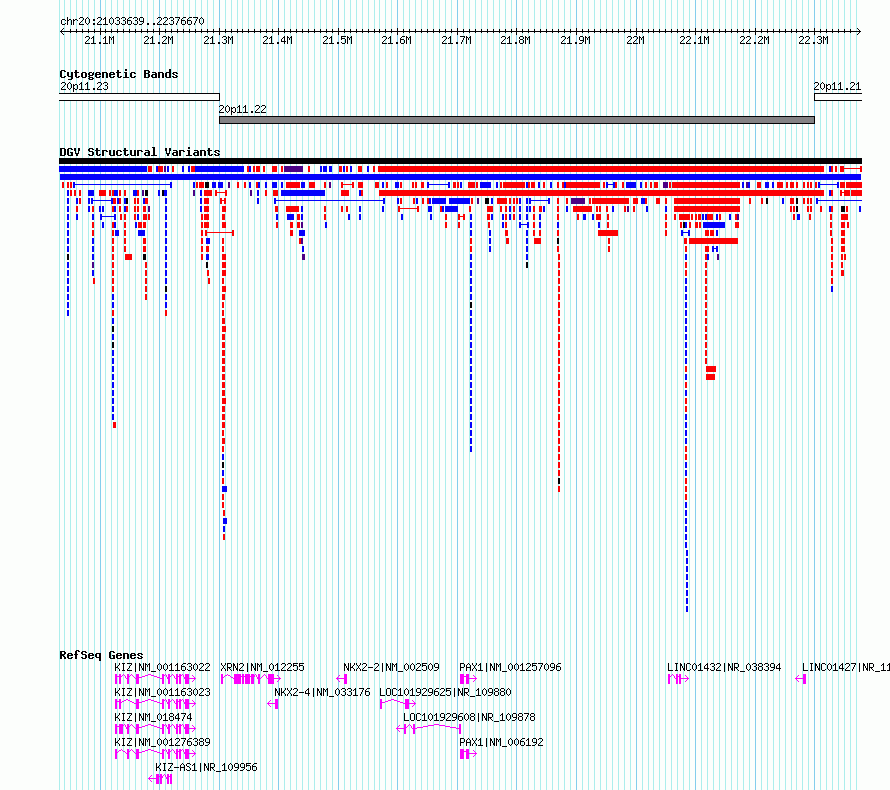
Task: Click the PAX1 NM_006192 gene glyph
Action: click(x=468, y=754)
